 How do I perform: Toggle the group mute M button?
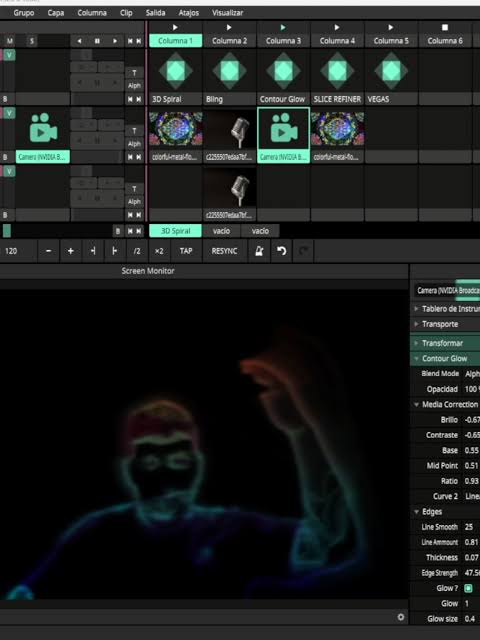[x=10, y=41]
